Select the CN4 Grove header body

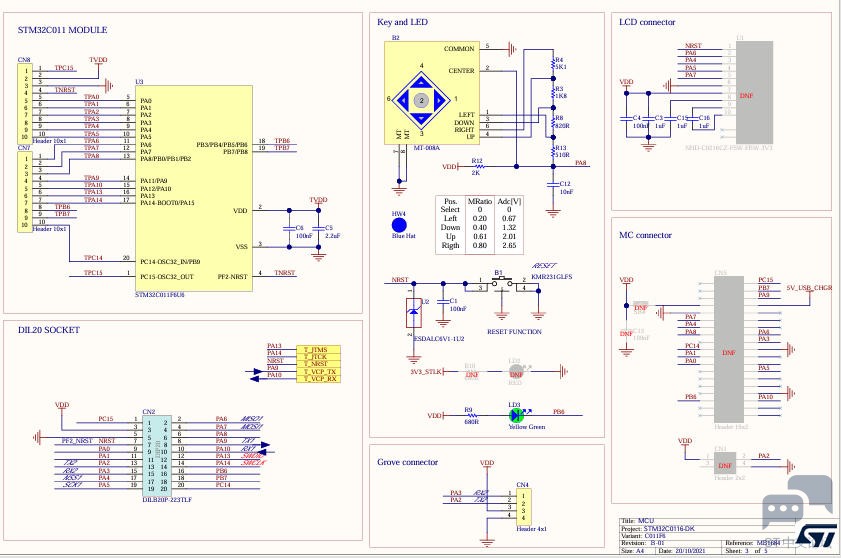523,506
